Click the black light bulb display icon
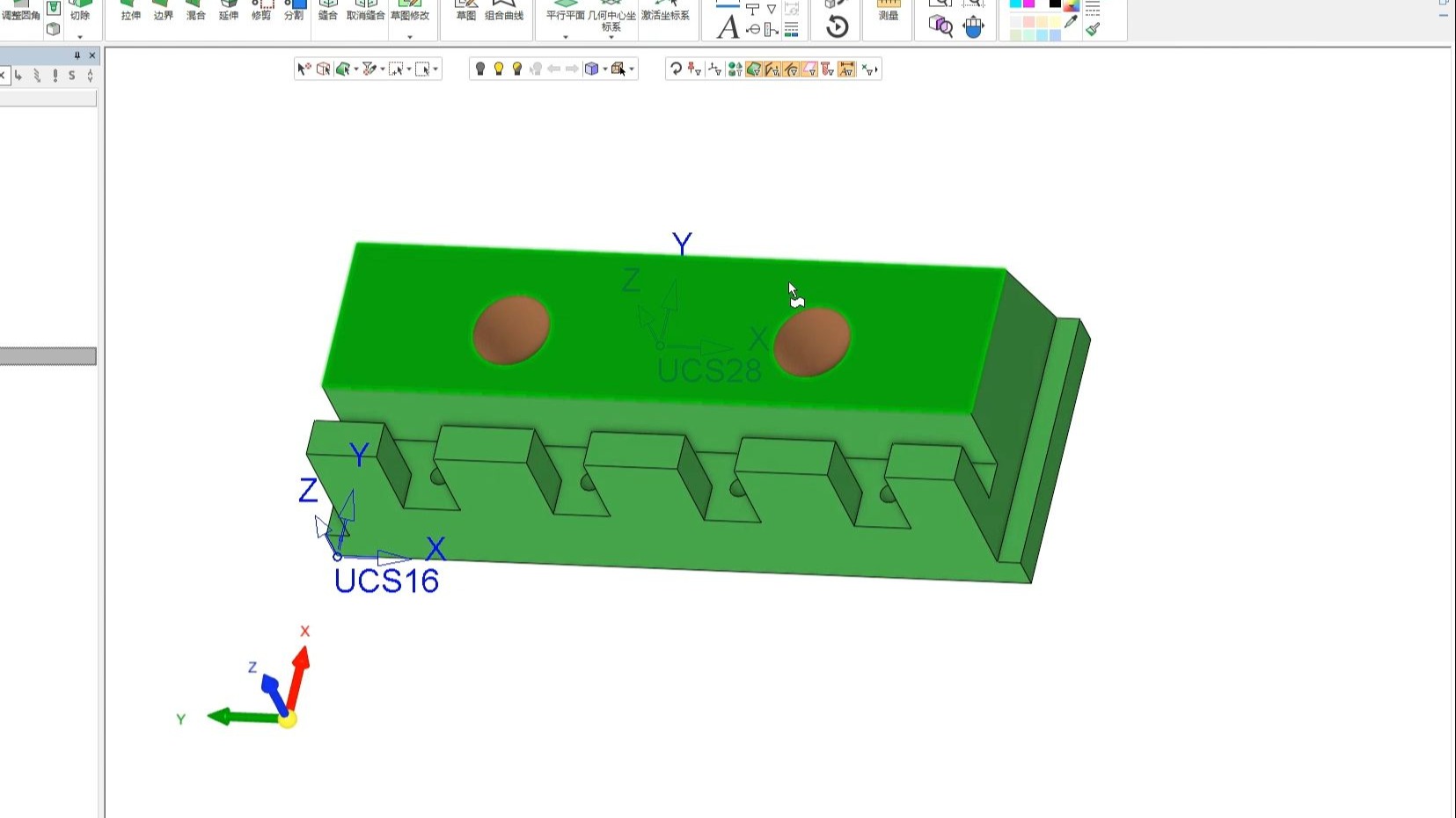 [x=480, y=69]
